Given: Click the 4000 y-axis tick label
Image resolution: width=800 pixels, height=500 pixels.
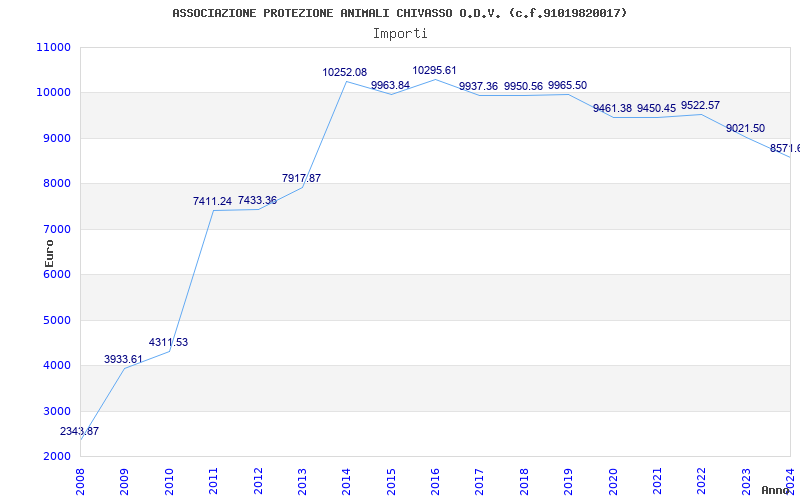Looking at the screenshot, I should [56, 366].
